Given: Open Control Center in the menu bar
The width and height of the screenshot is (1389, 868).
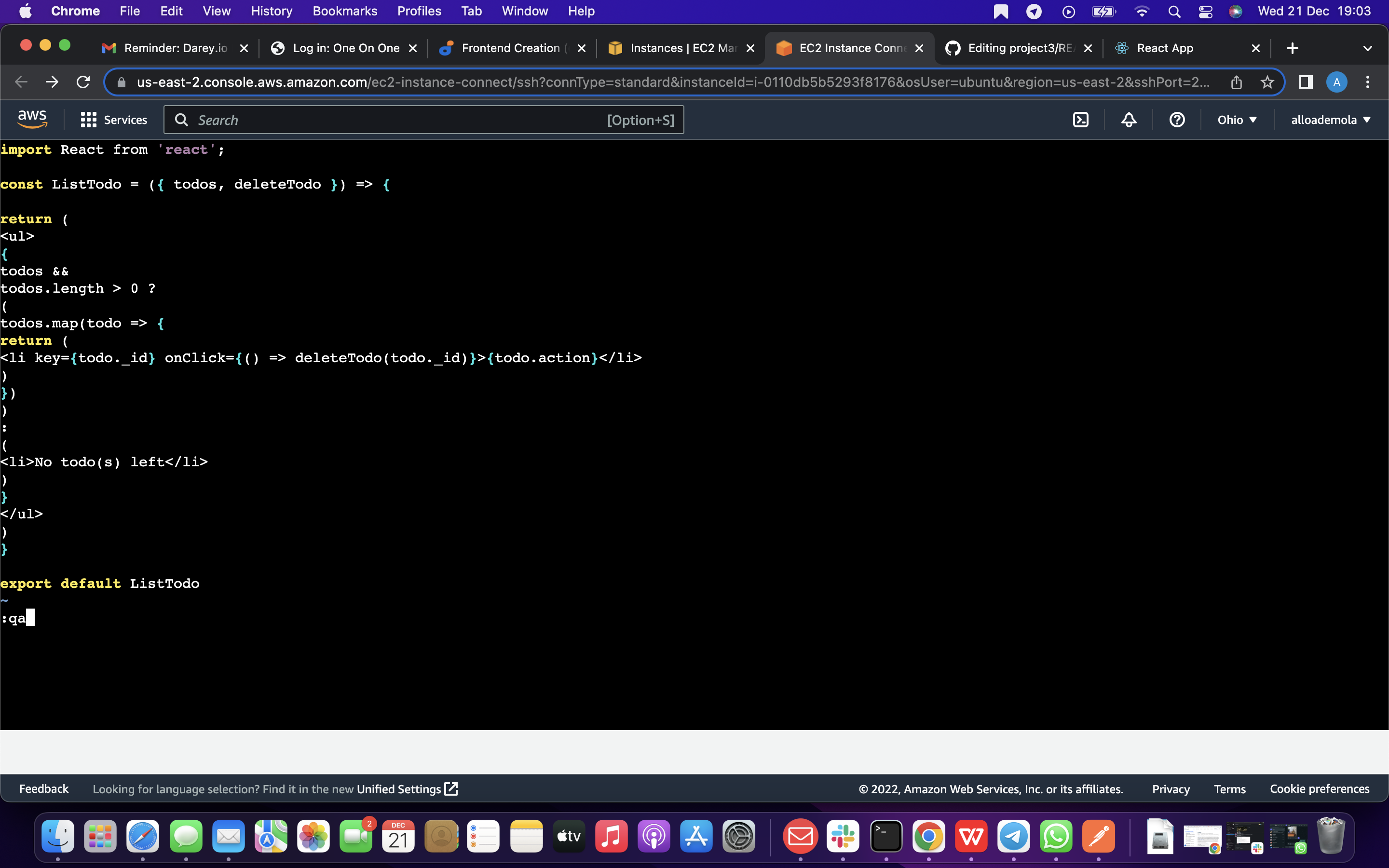Looking at the screenshot, I should [1205, 11].
